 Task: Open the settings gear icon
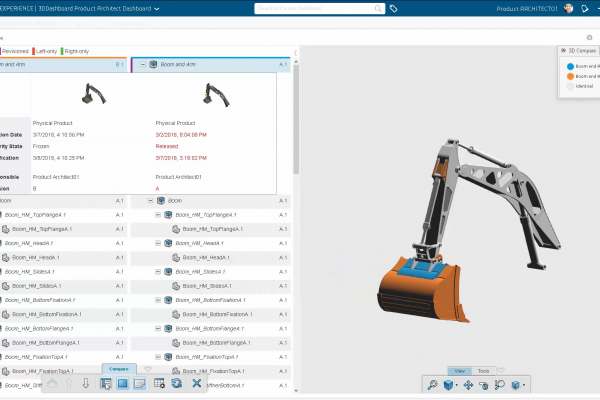click(x=589, y=38)
